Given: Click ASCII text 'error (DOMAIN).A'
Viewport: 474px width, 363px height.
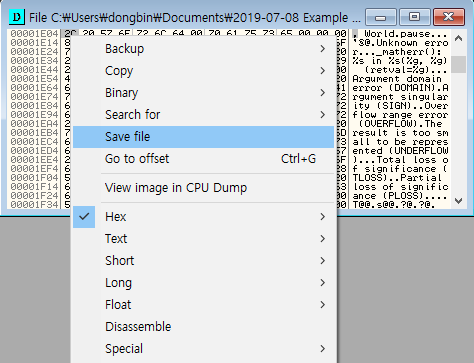Looking at the screenshot, I should [x=400, y=88].
